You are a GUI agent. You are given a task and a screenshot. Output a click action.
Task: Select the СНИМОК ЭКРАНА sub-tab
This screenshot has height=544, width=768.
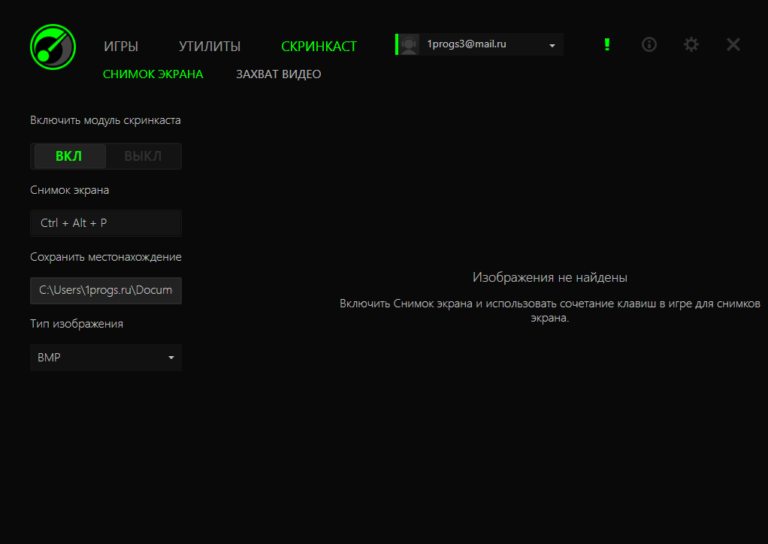[152, 74]
